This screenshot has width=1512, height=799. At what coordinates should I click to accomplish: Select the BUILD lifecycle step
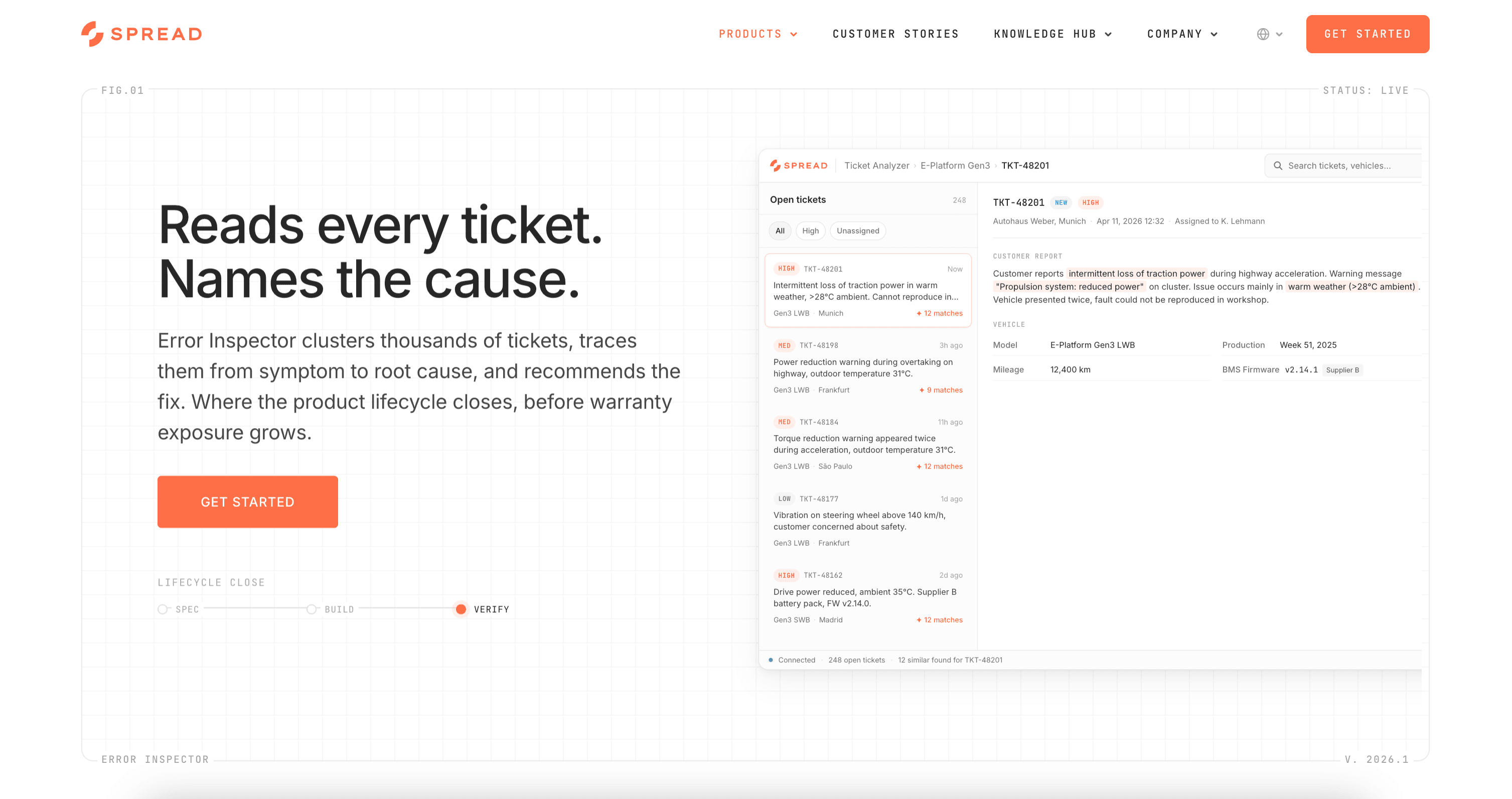(x=331, y=609)
